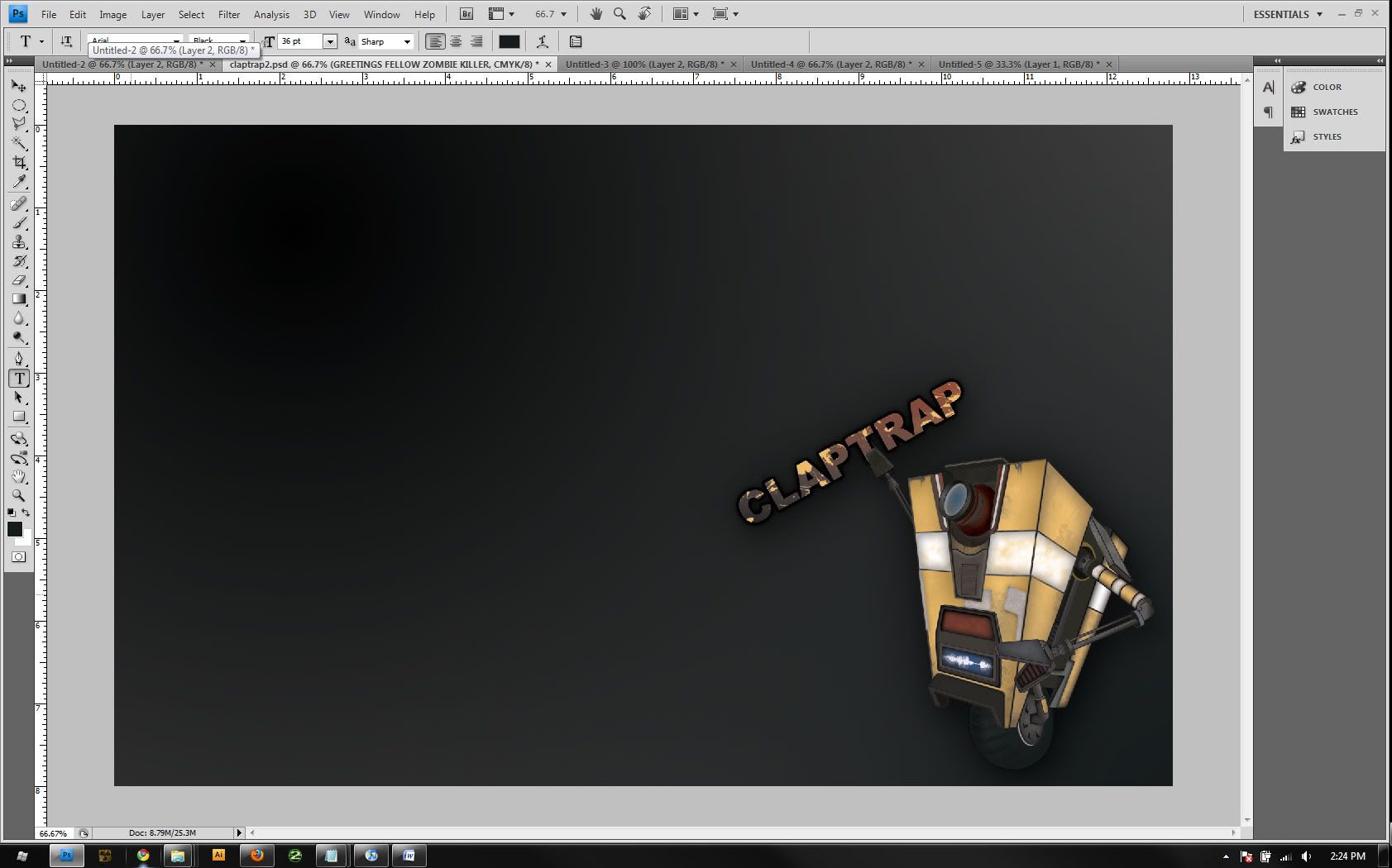Select the Magic Wand tool
Image resolution: width=1392 pixels, height=868 pixels.
19,143
